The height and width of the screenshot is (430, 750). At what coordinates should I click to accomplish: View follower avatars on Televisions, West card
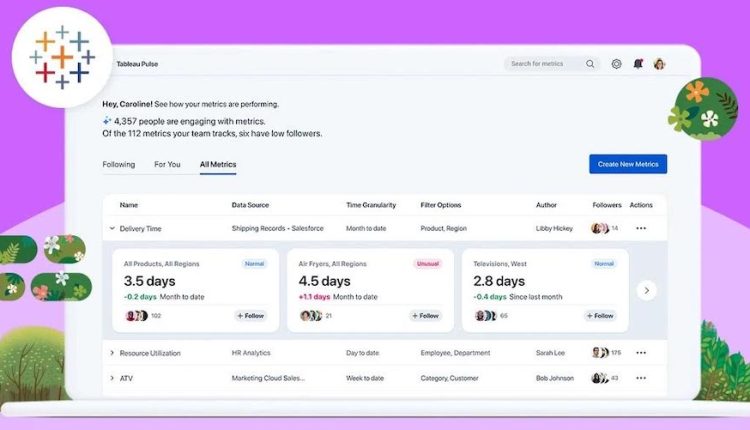pyautogui.click(x=486, y=316)
